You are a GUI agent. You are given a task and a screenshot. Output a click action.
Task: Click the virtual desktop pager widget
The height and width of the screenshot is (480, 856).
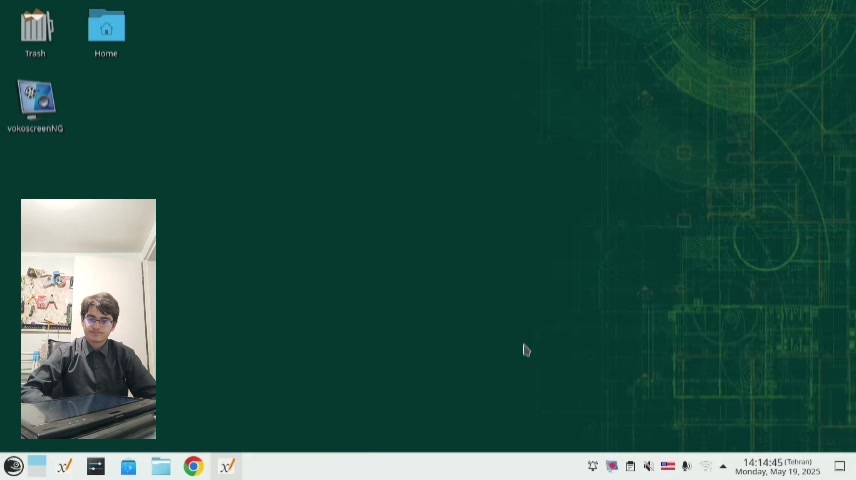coord(37,466)
